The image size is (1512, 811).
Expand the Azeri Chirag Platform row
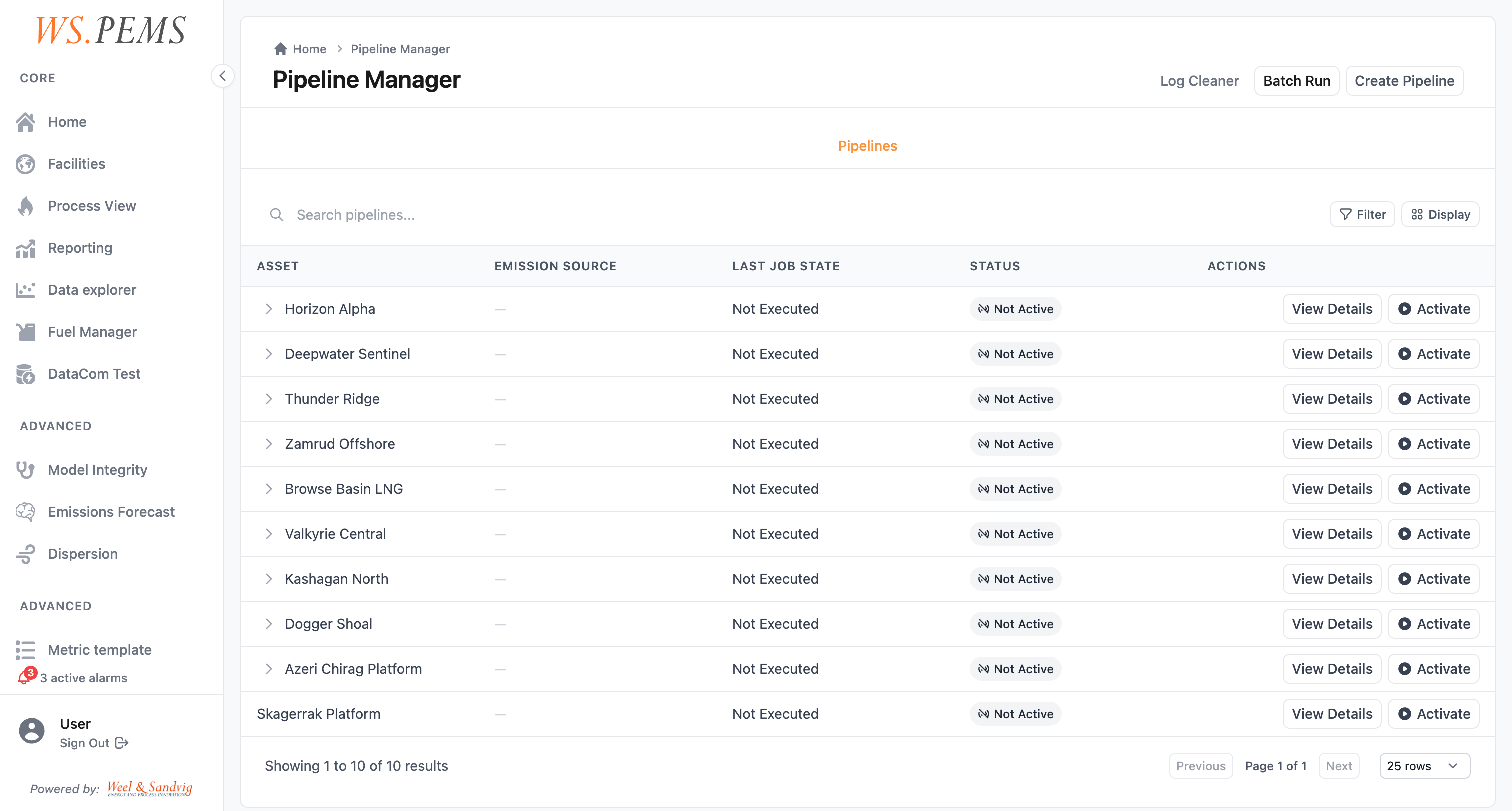pos(269,669)
